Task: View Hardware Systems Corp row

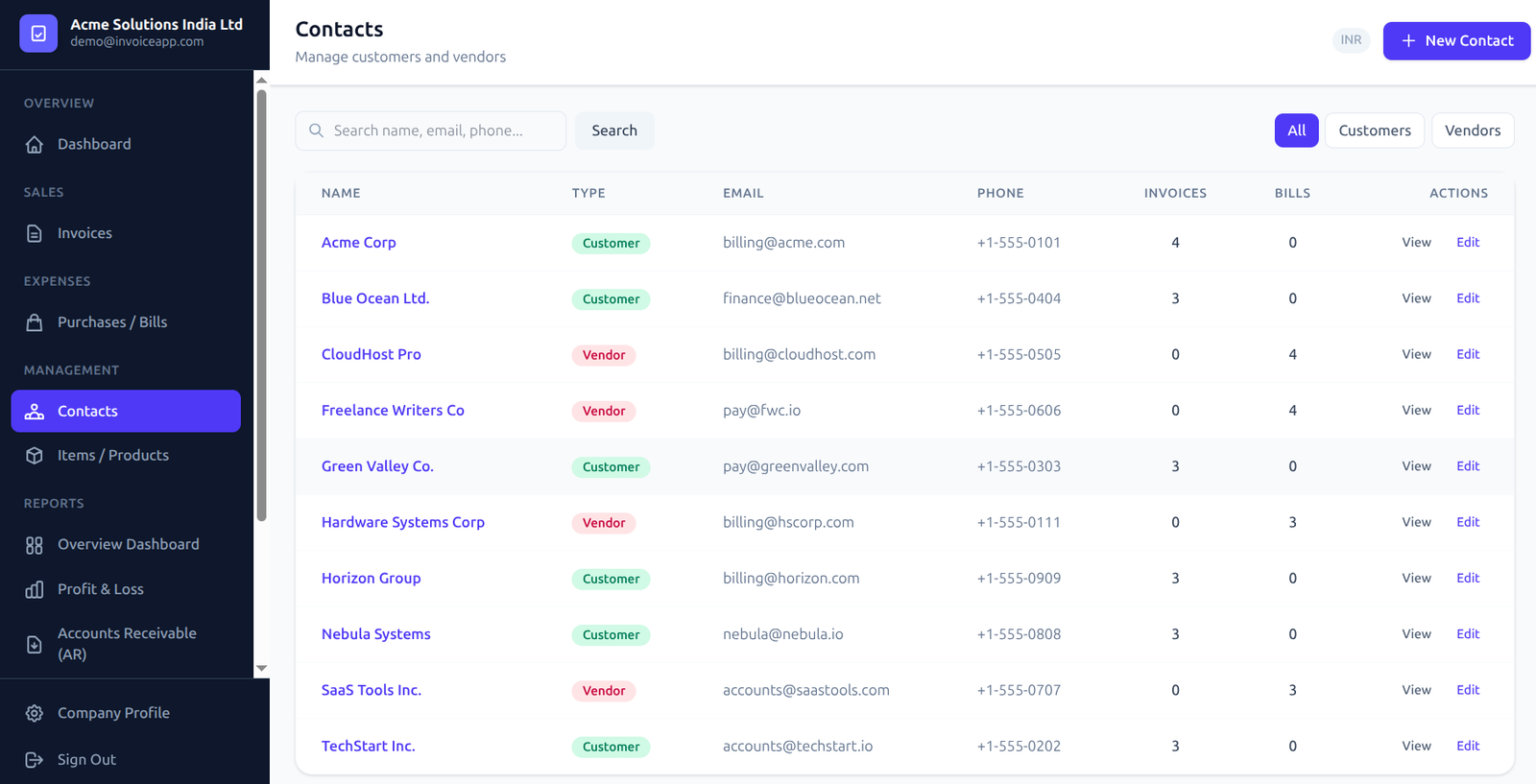Action: pos(1416,522)
